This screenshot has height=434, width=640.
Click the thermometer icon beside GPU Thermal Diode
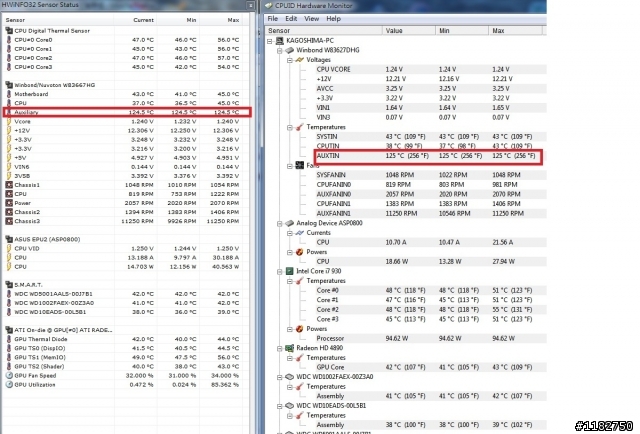tap(9, 339)
